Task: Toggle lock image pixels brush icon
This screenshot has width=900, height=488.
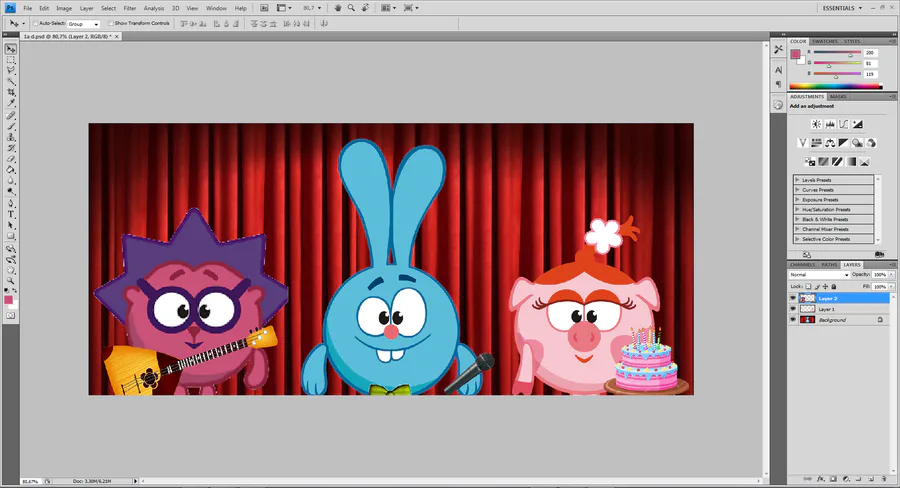Action: point(817,286)
